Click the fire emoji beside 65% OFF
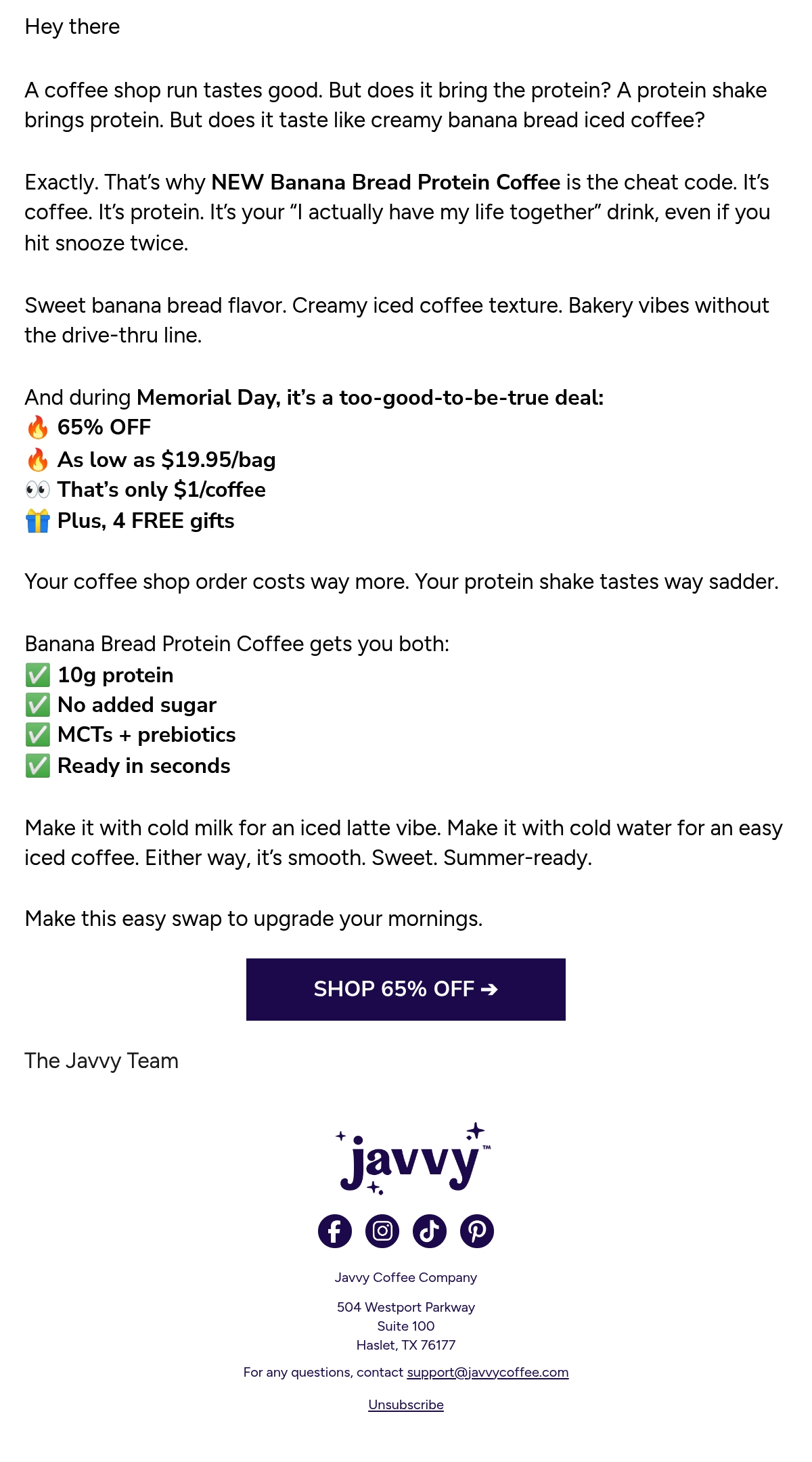 [x=38, y=428]
